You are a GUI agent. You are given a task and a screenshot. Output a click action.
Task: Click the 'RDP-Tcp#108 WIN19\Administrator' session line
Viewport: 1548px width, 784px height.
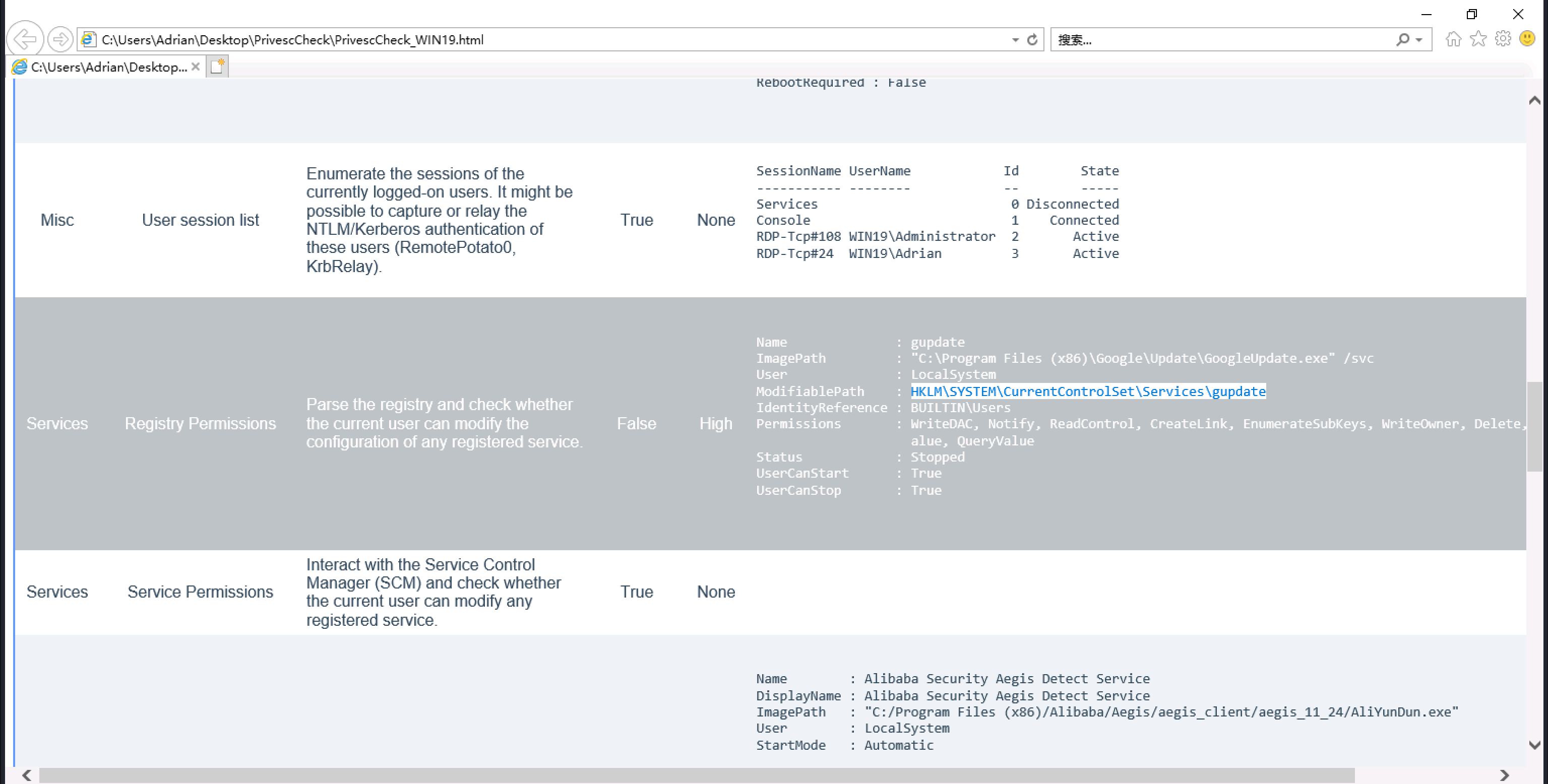(938, 237)
